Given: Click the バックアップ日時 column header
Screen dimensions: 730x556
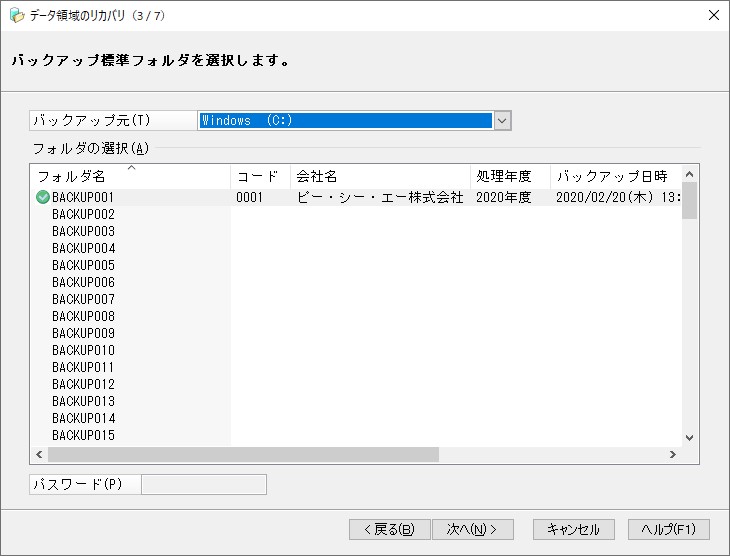Looking at the screenshot, I should click(616, 176).
